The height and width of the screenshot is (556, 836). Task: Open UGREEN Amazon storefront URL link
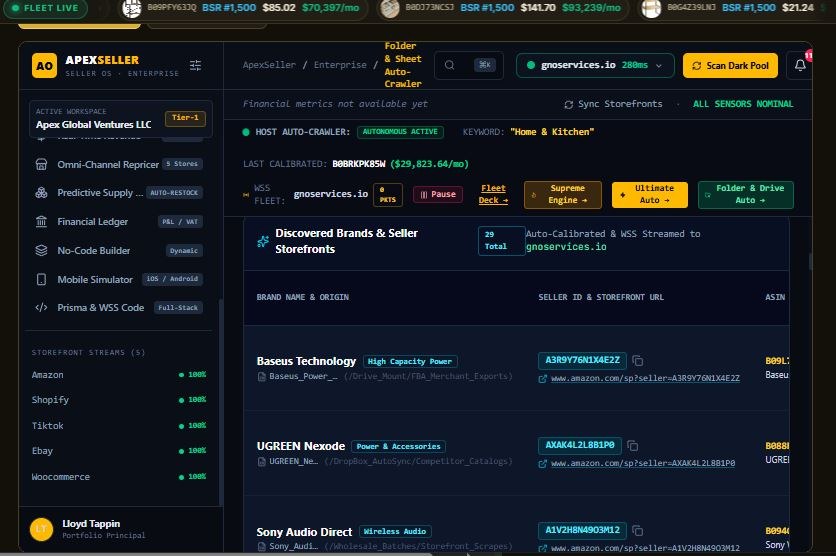[x=642, y=463]
